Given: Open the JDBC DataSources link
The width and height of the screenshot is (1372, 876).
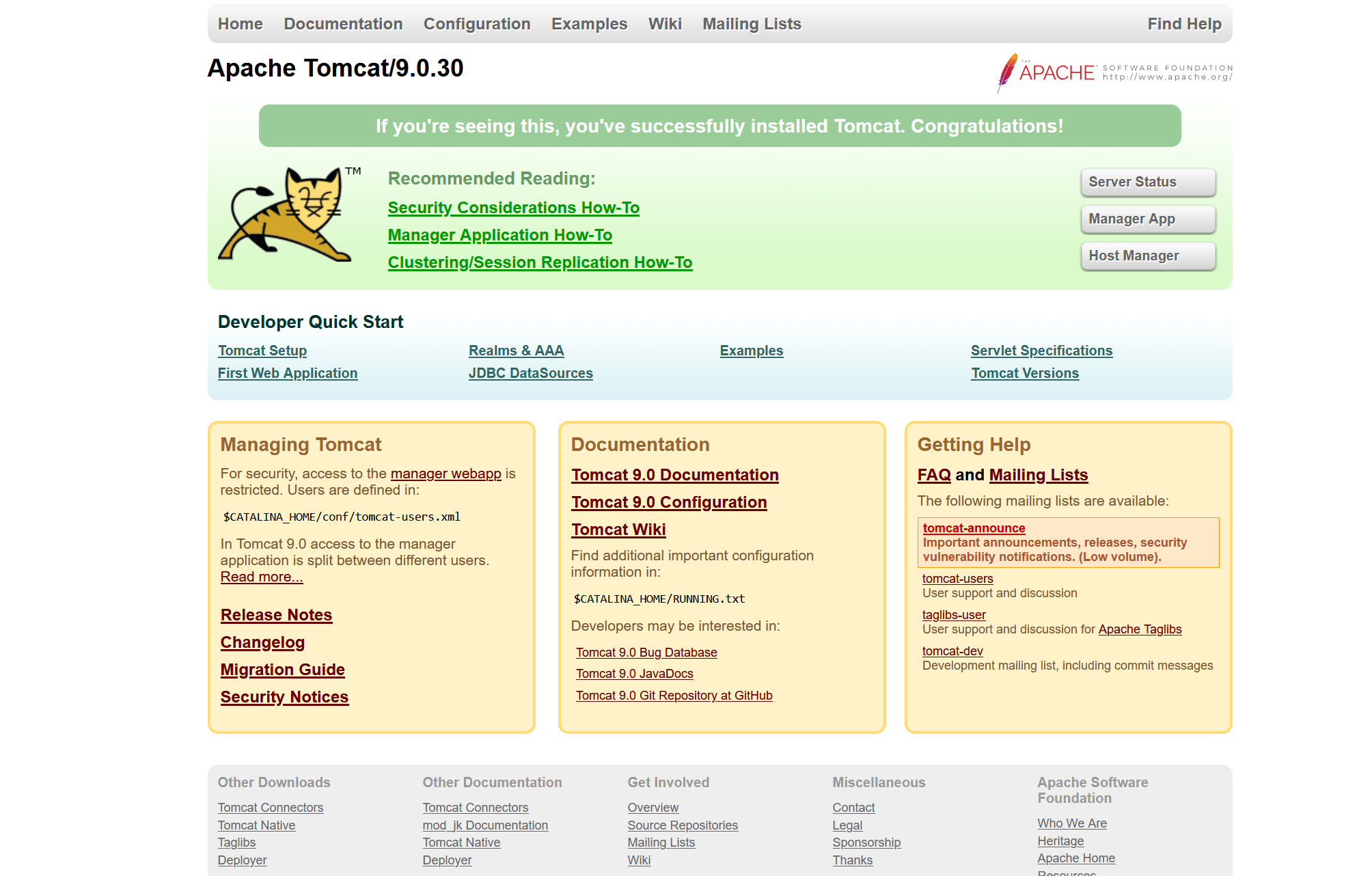Looking at the screenshot, I should tap(530, 373).
